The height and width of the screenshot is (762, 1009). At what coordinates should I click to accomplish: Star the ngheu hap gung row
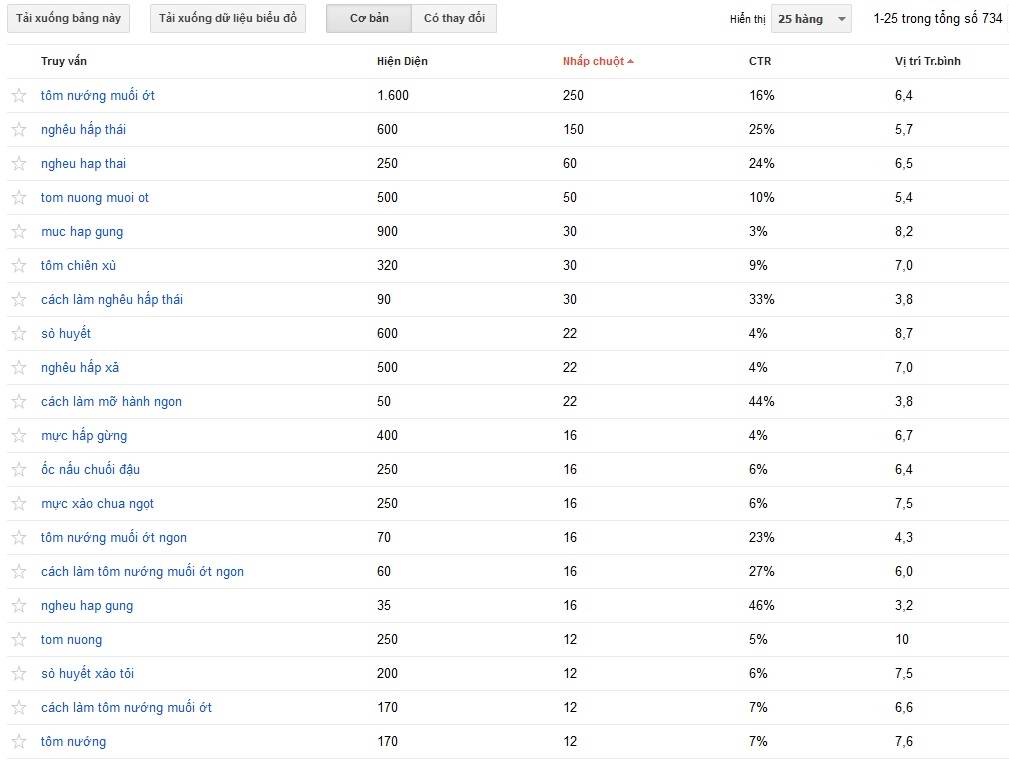click(19, 606)
